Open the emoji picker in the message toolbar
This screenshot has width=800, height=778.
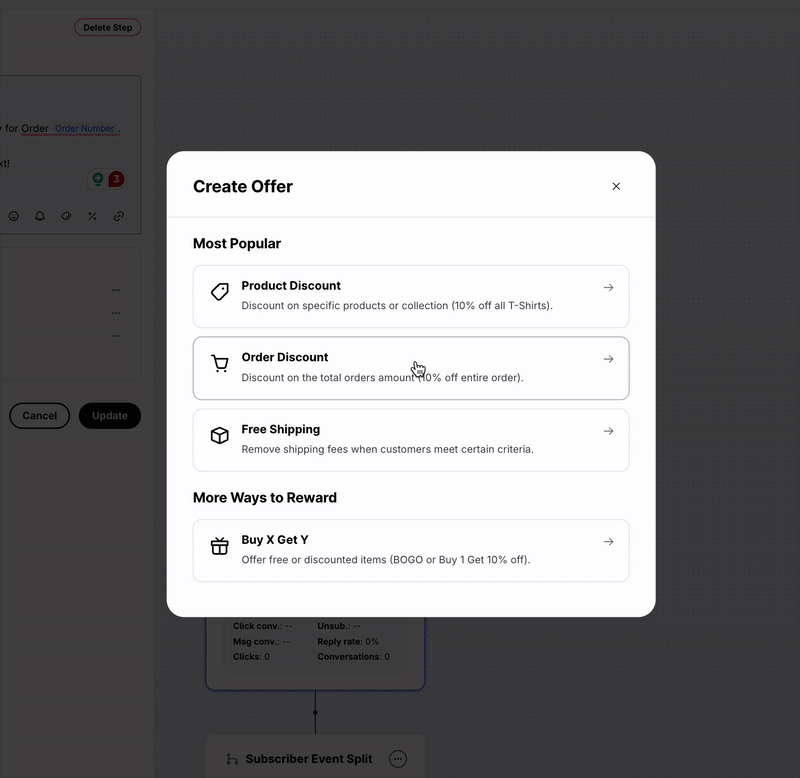point(14,216)
